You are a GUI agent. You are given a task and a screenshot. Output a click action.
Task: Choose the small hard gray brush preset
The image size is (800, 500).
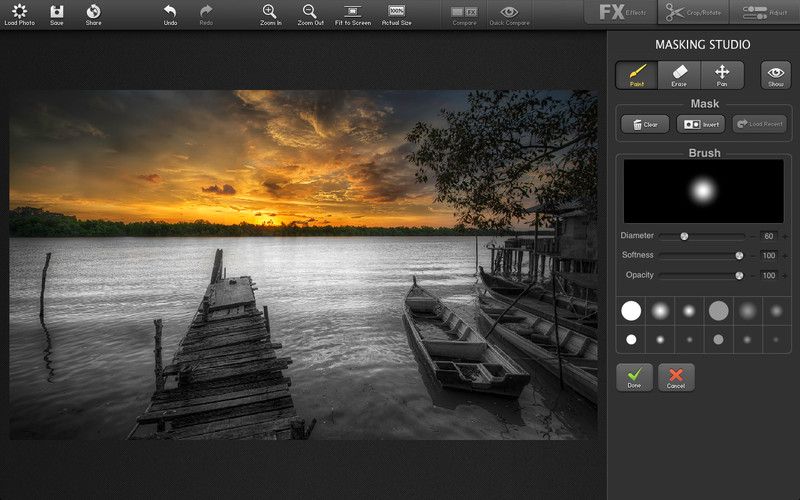718,339
